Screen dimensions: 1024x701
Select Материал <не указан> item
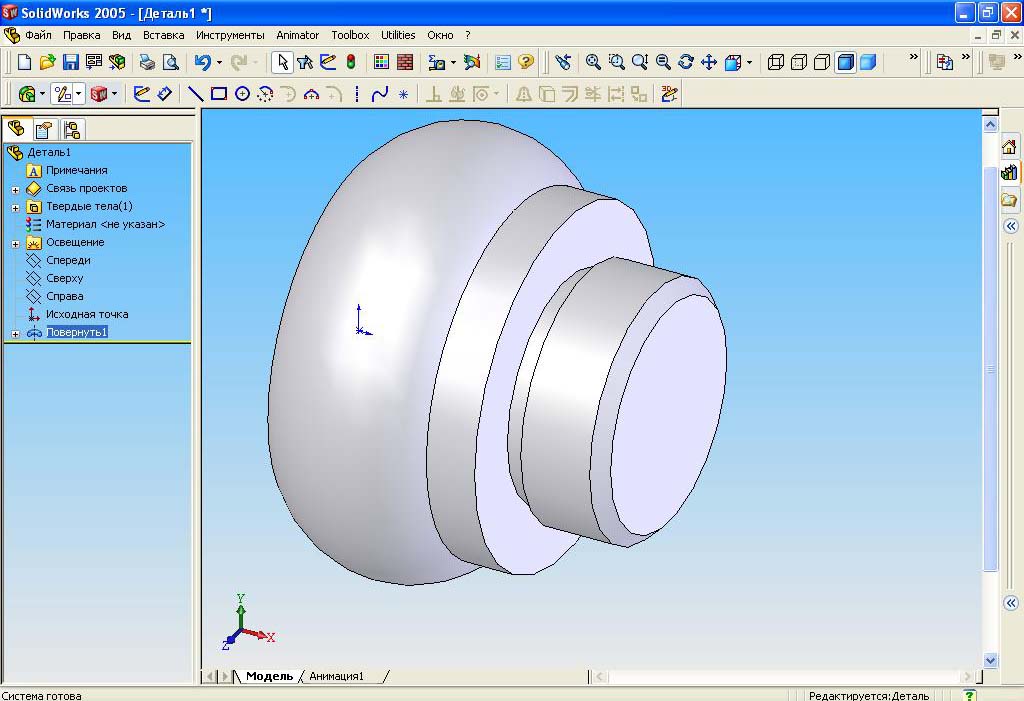click(x=105, y=224)
